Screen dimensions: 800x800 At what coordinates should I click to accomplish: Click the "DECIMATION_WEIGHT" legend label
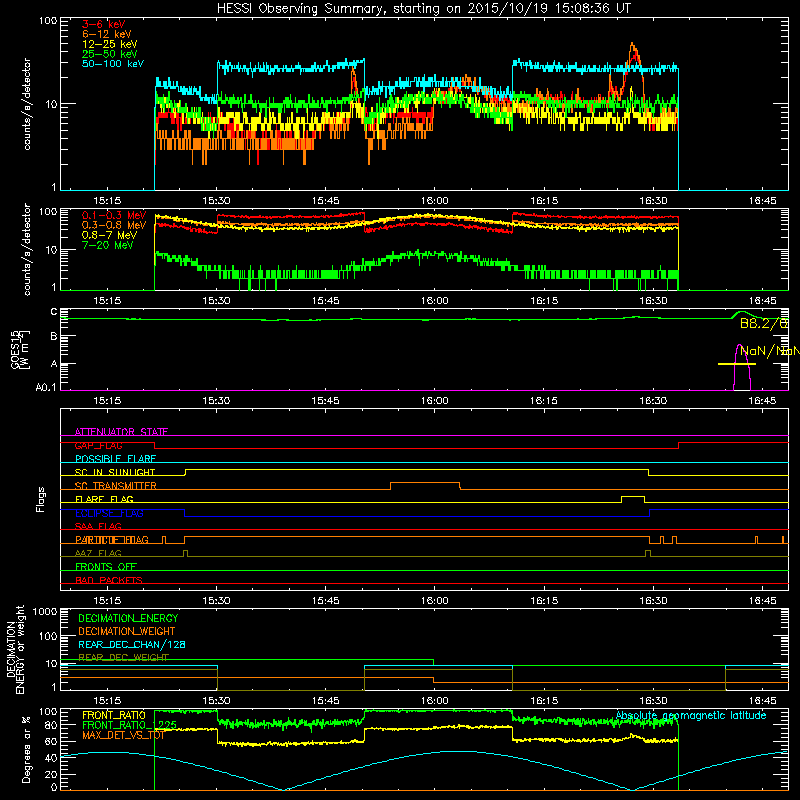pyautogui.click(x=127, y=631)
